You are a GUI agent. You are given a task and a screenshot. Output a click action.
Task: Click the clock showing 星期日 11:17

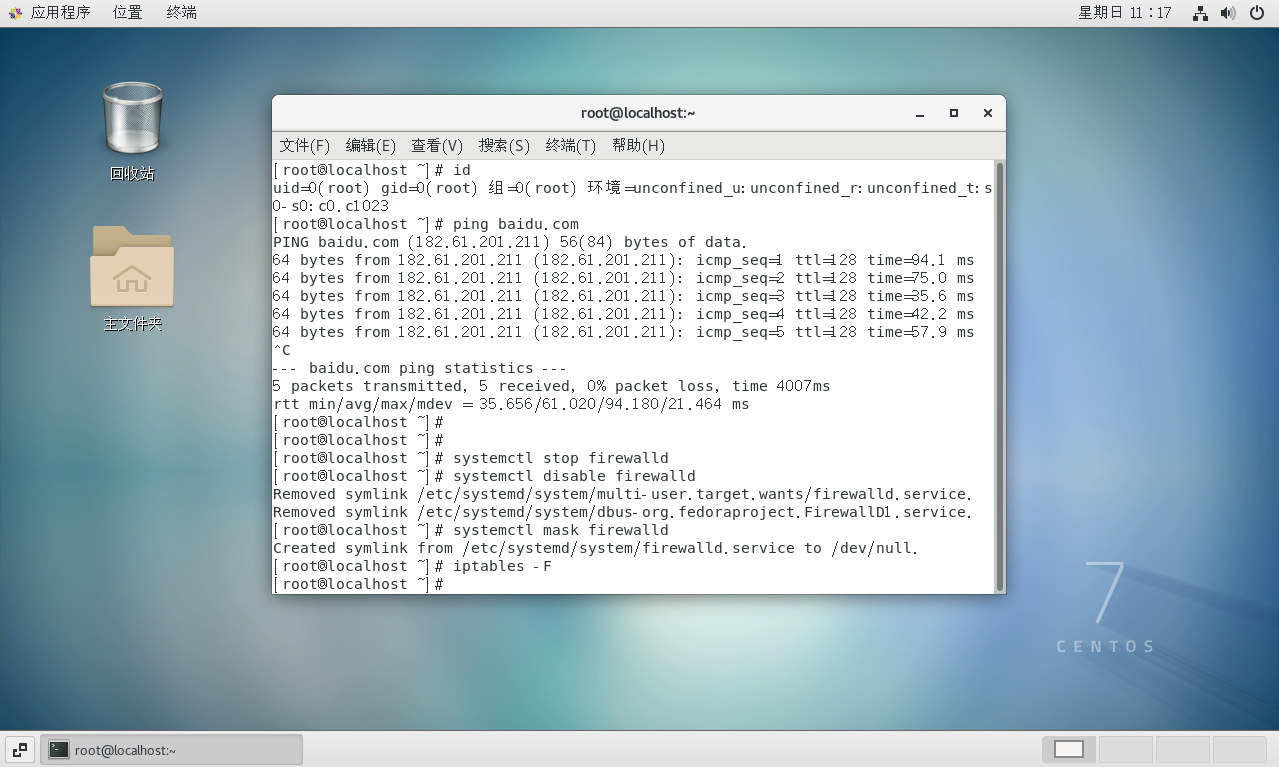1125,14
